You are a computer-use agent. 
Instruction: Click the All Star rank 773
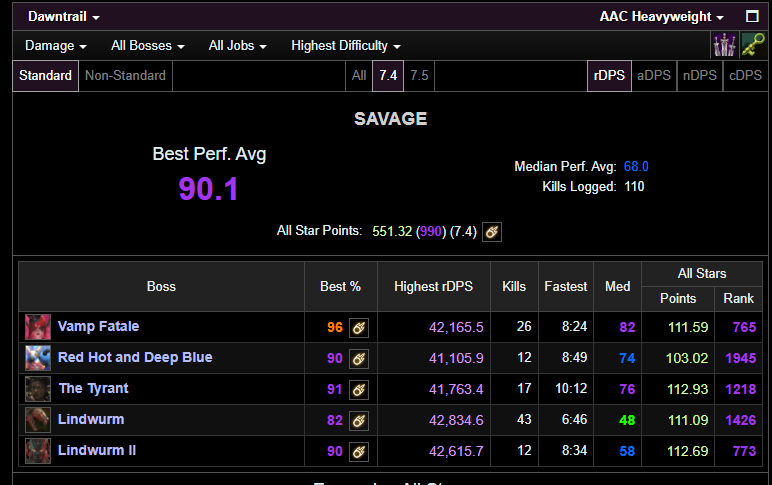pos(744,452)
